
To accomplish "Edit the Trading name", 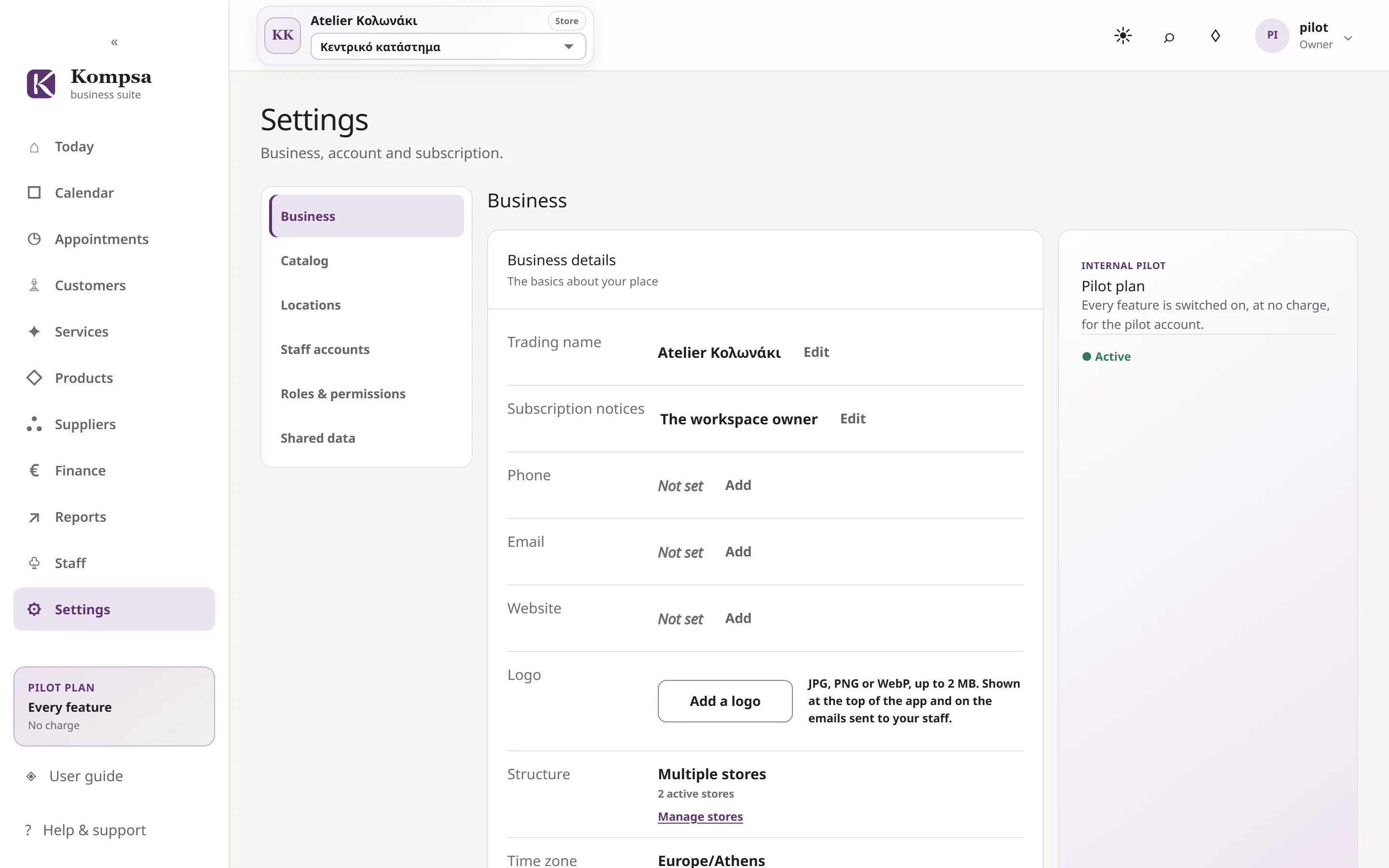I will coord(816,352).
